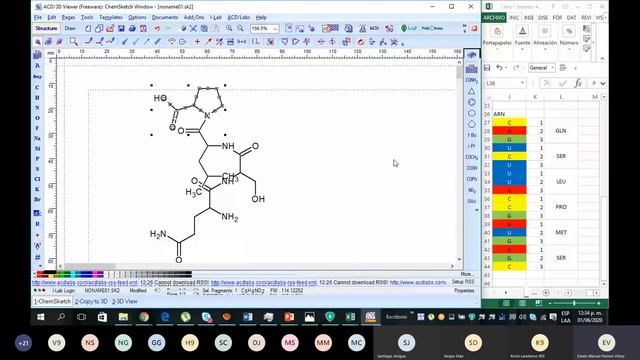Open the ACD/Labs menu
Screen dimensions: 640x360
click(238, 18)
